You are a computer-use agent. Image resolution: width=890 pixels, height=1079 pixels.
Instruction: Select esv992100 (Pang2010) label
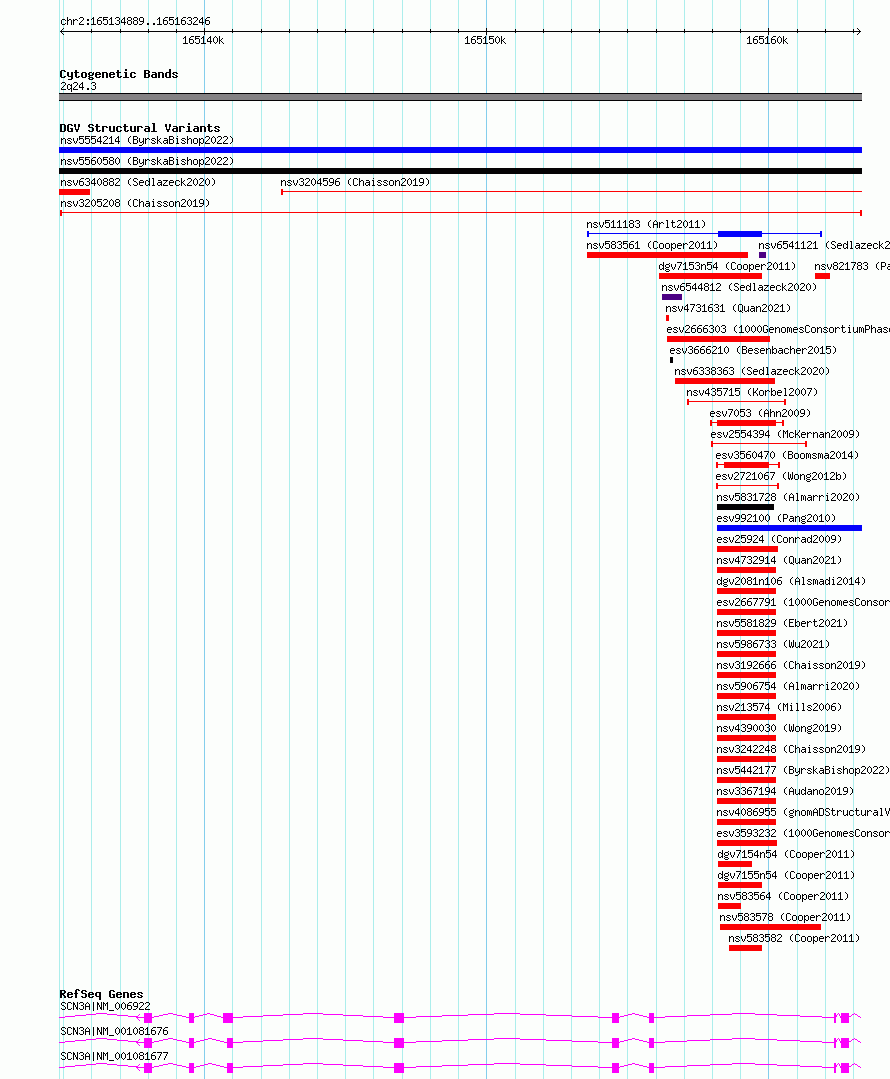[776, 518]
